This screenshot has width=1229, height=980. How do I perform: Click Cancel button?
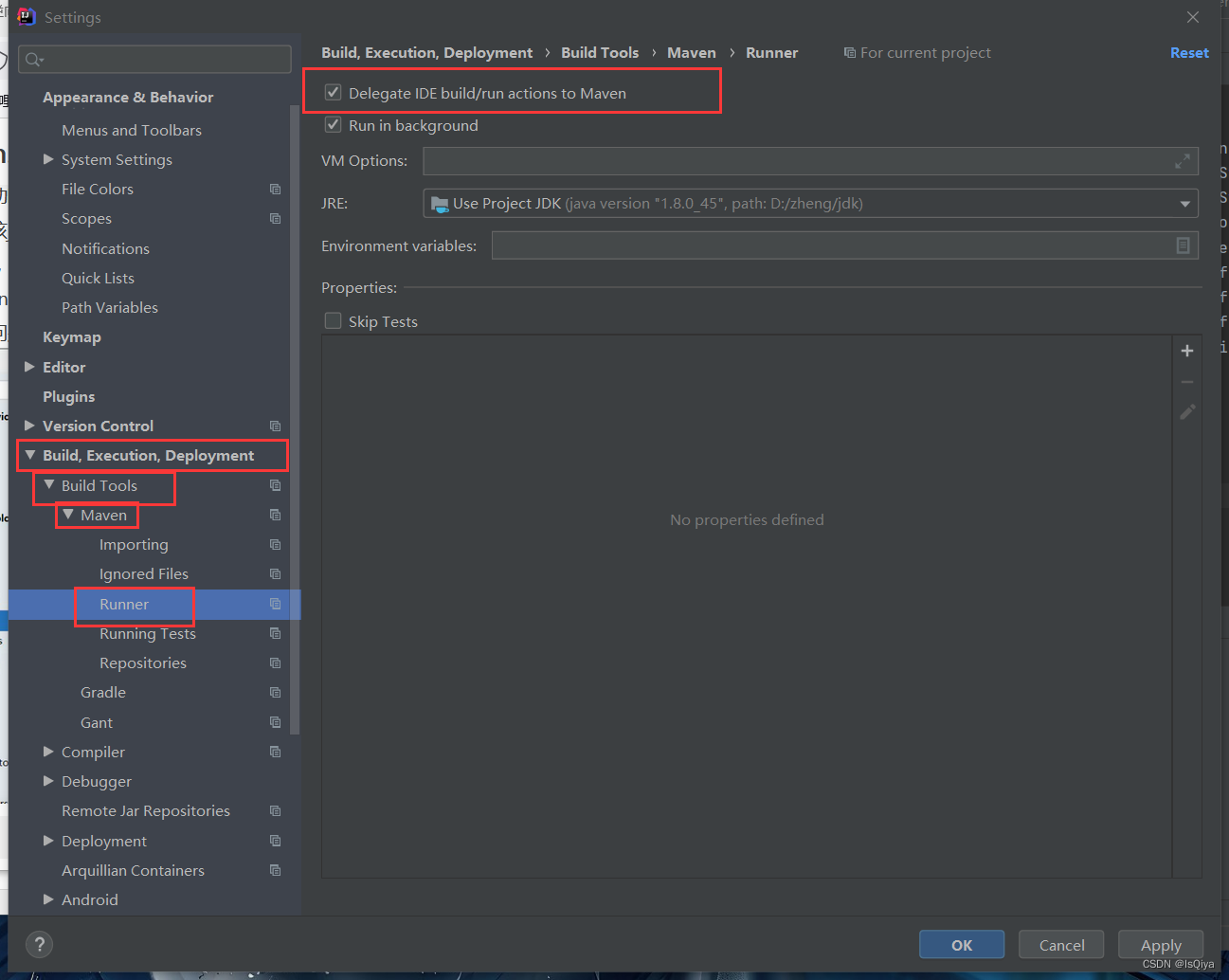pos(1061,945)
